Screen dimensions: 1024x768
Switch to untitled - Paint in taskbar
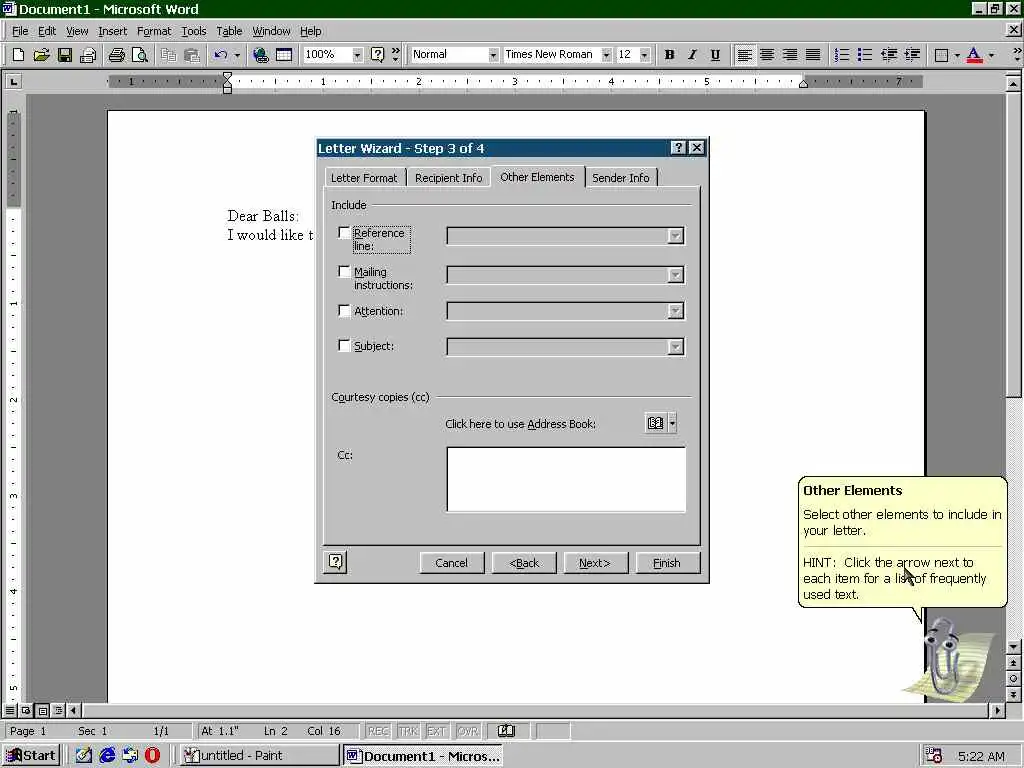click(259, 756)
